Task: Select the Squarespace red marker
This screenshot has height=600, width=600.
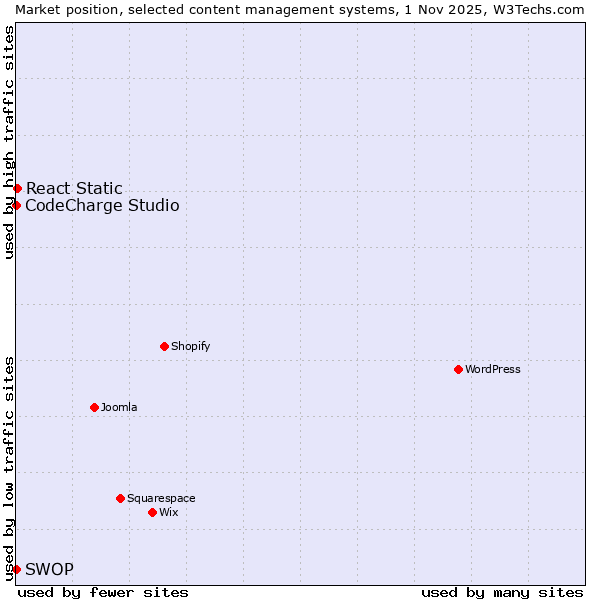Action: [120, 498]
